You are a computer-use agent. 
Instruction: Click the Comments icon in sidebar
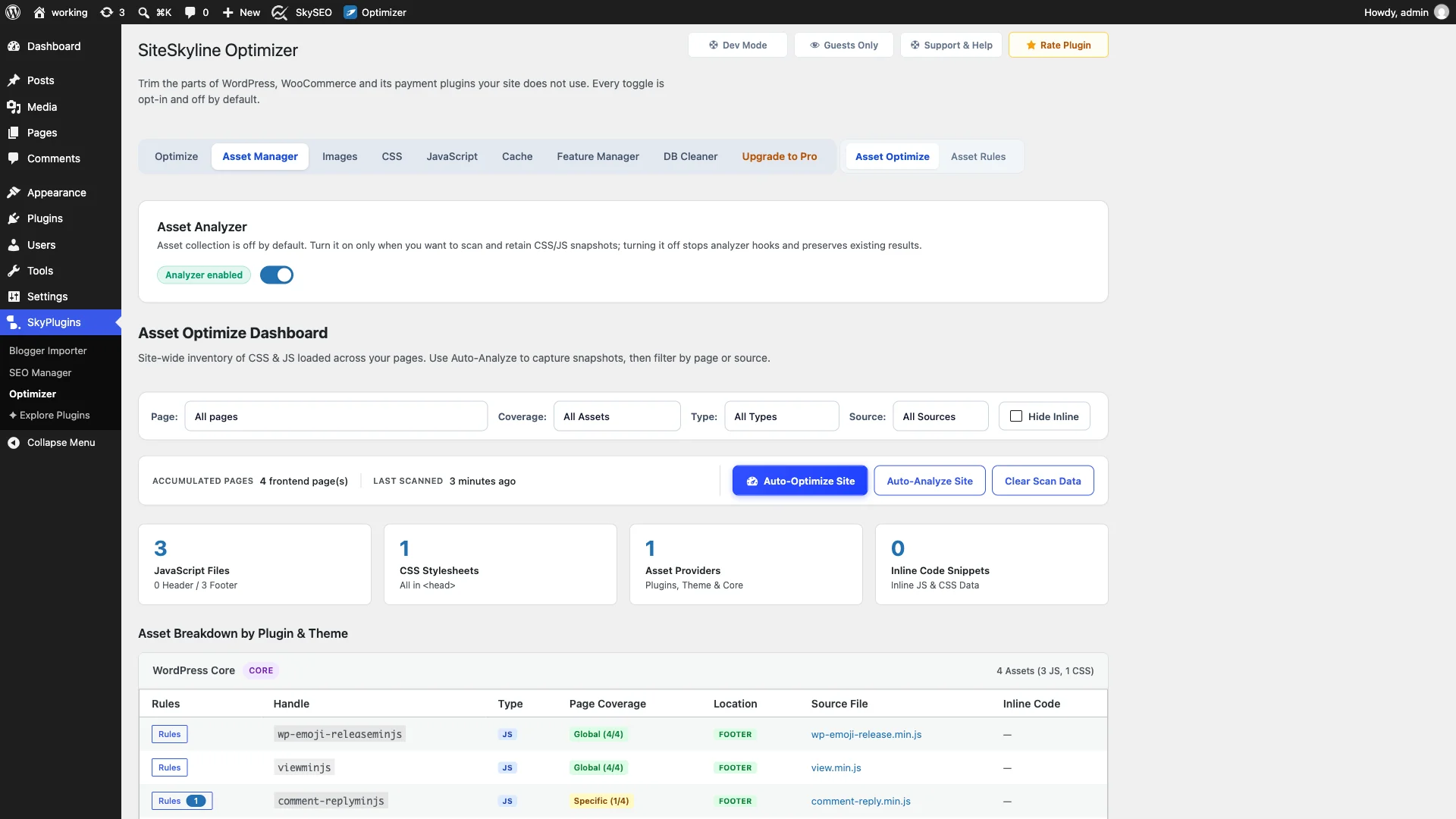tap(14, 158)
